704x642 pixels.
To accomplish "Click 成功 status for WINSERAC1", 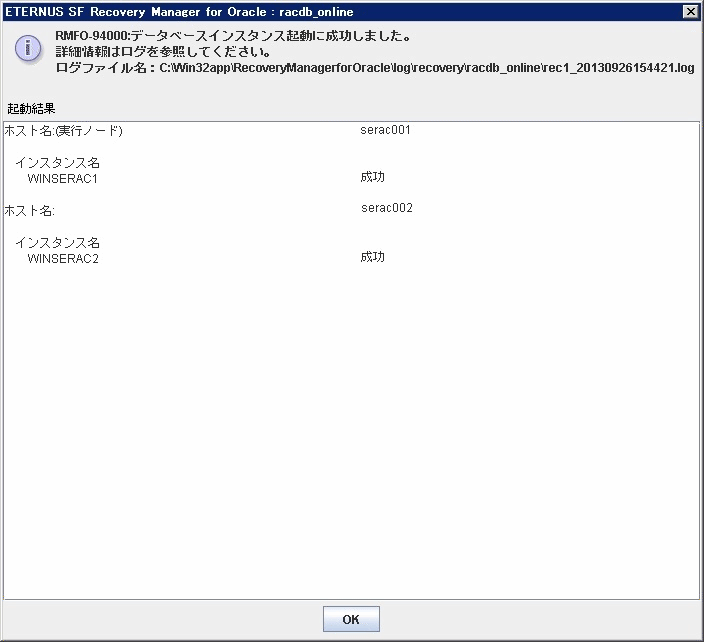I will pyautogui.click(x=372, y=177).
